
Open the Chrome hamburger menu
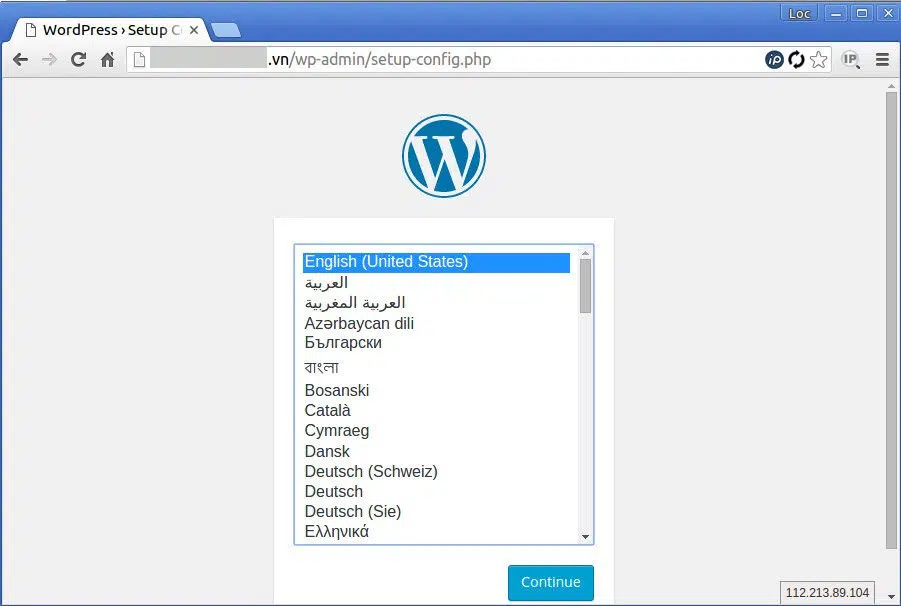click(883, 59)
